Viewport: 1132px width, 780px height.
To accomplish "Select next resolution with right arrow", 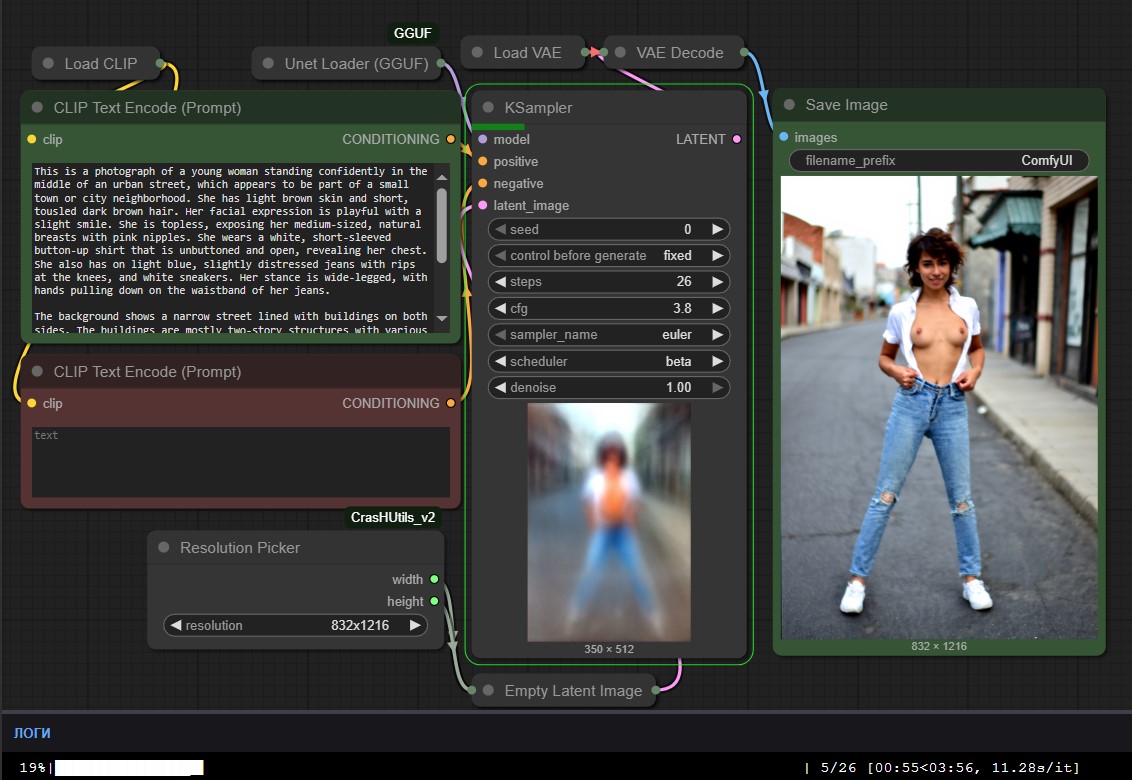I will tap(415, 625).
